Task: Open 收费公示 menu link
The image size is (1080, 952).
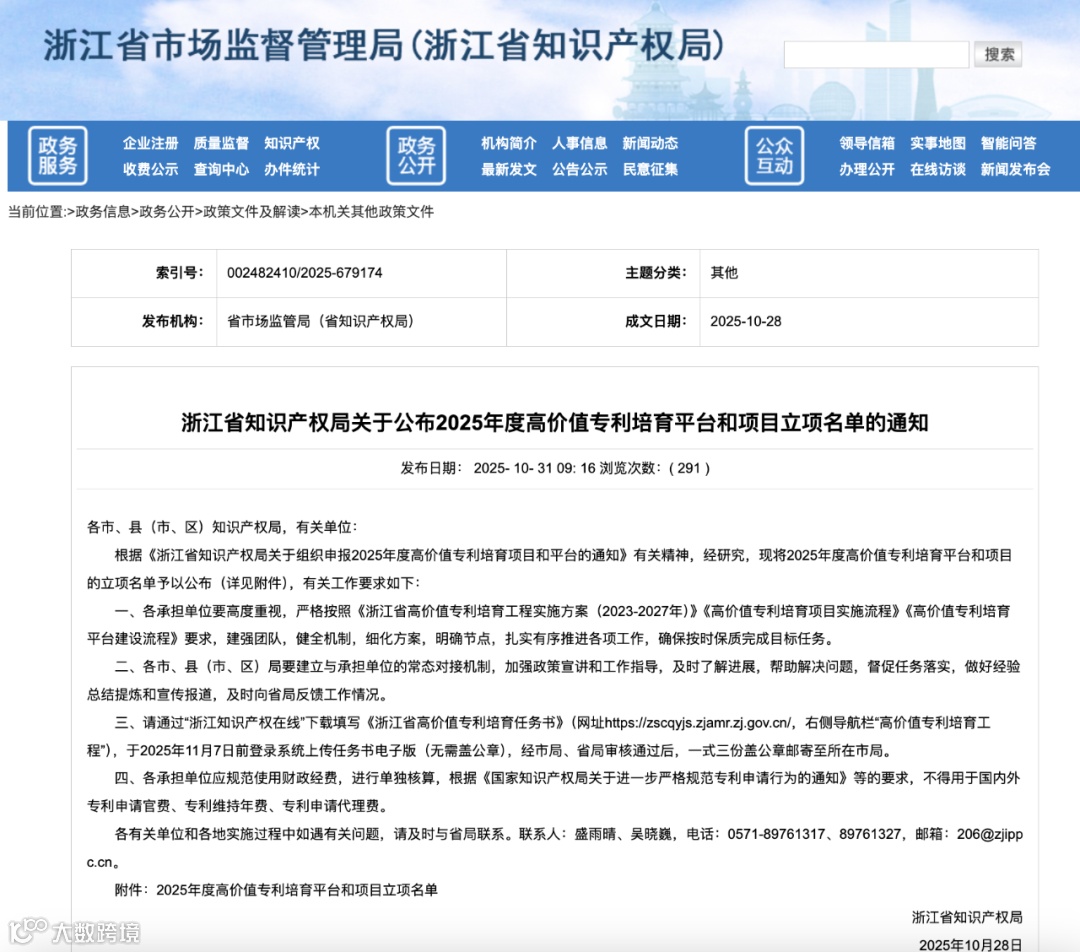Action: click(150, 169)
